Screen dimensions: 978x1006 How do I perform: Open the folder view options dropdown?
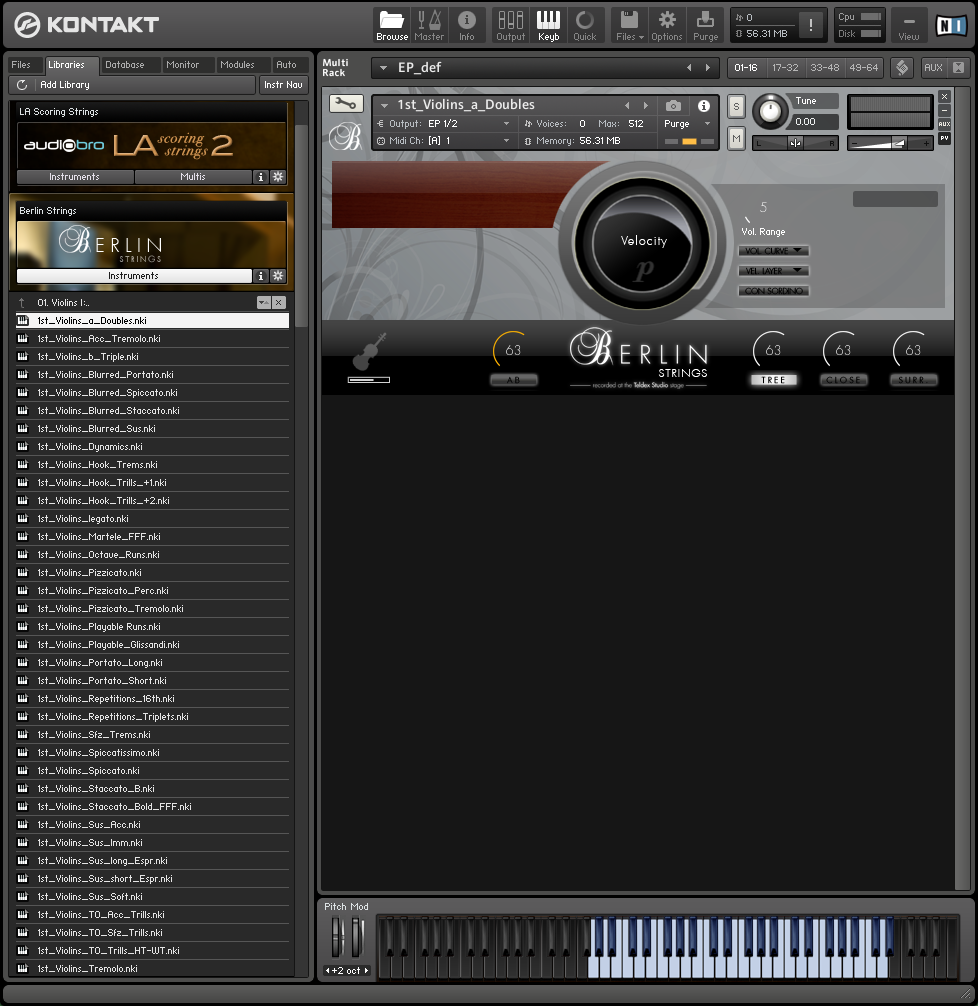coord(264,302)
